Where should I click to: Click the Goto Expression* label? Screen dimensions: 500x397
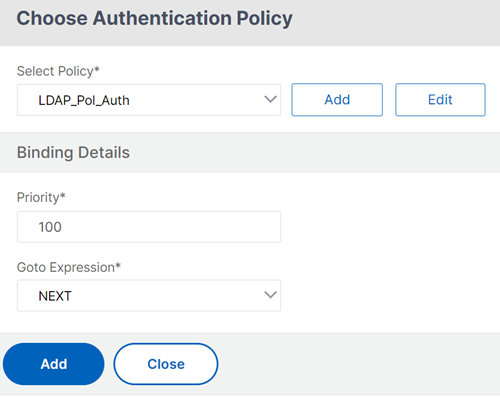(x=69, y=267)
